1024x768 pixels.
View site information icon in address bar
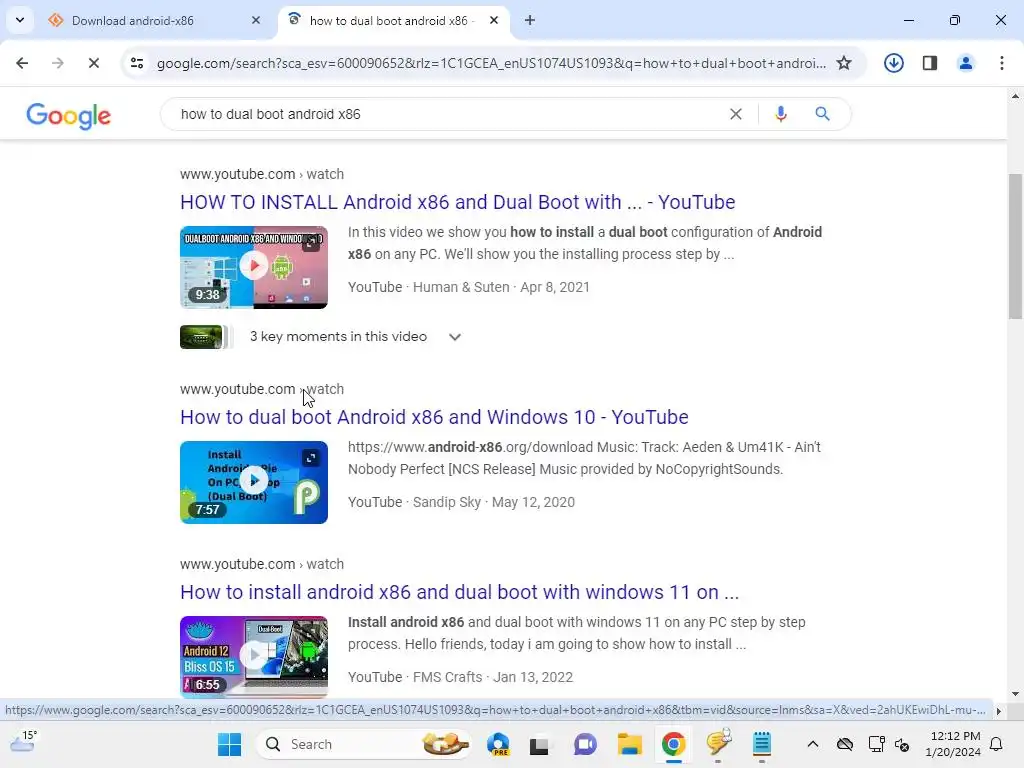tap(136, 63)
